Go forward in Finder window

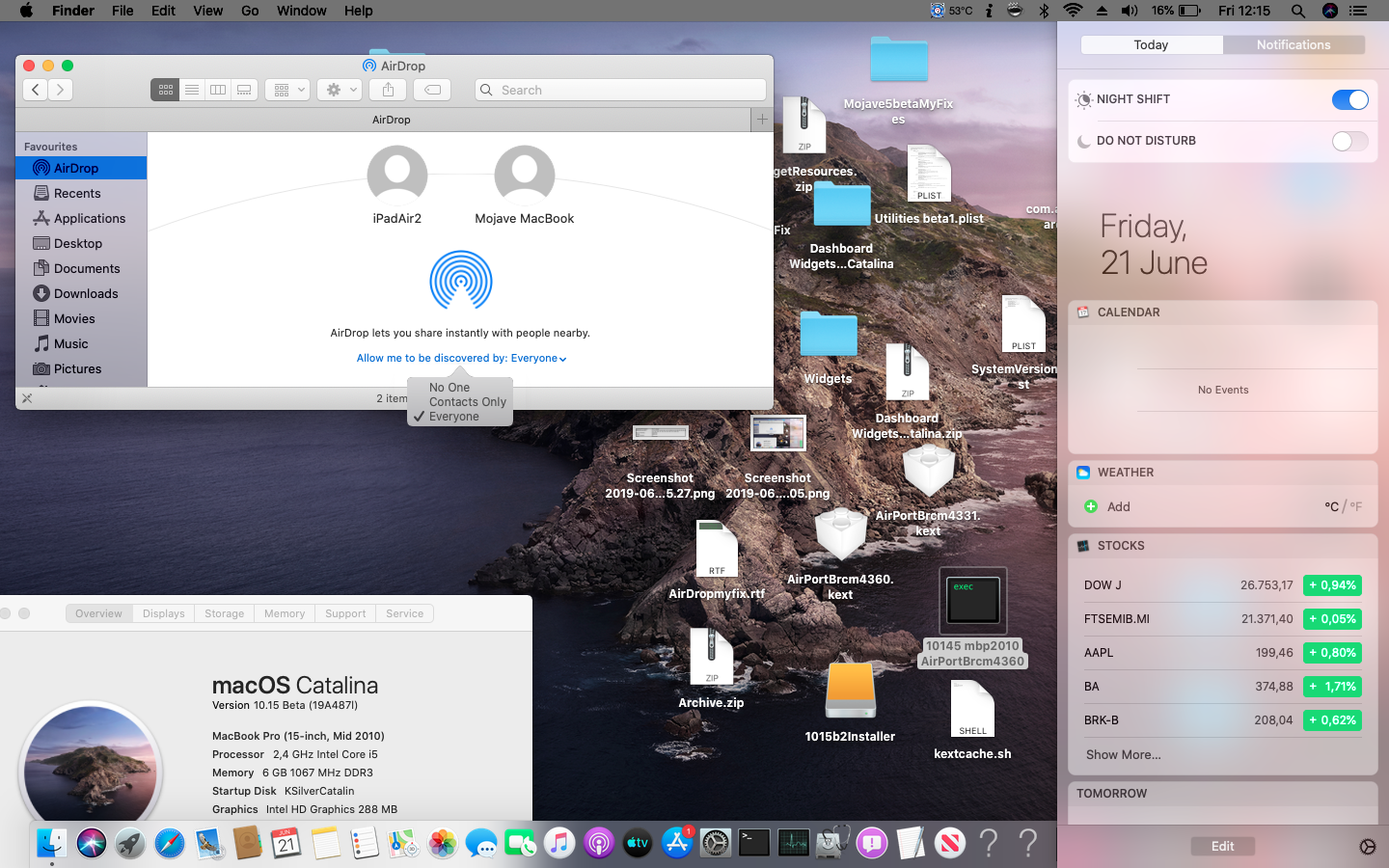(61, 90)
